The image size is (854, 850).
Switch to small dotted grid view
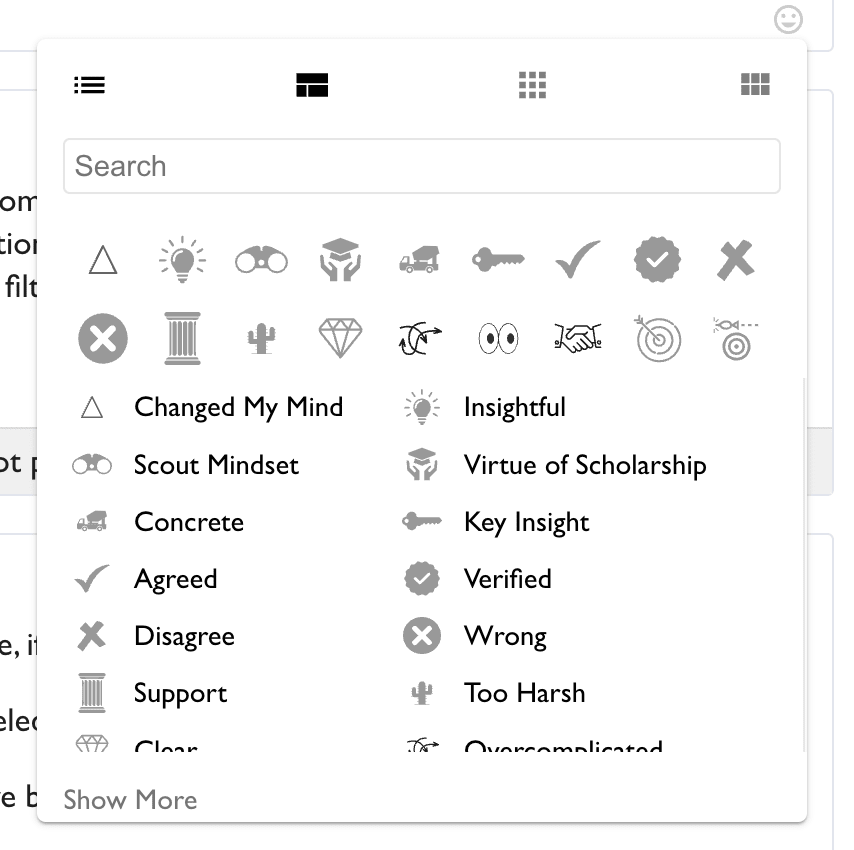pyautogui.click(x=533, y=85)
